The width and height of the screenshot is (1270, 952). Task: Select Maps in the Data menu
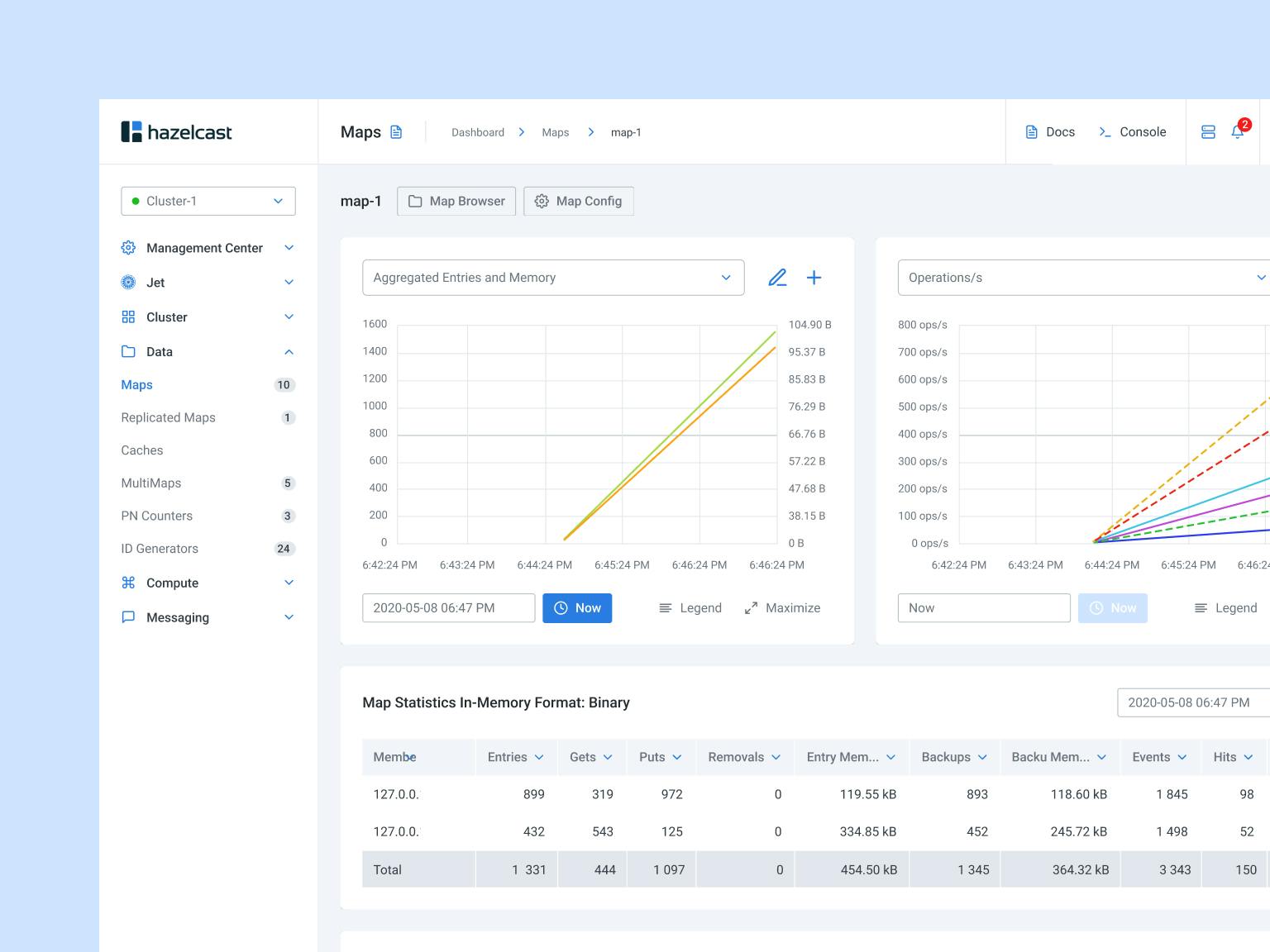coord(137,385)
